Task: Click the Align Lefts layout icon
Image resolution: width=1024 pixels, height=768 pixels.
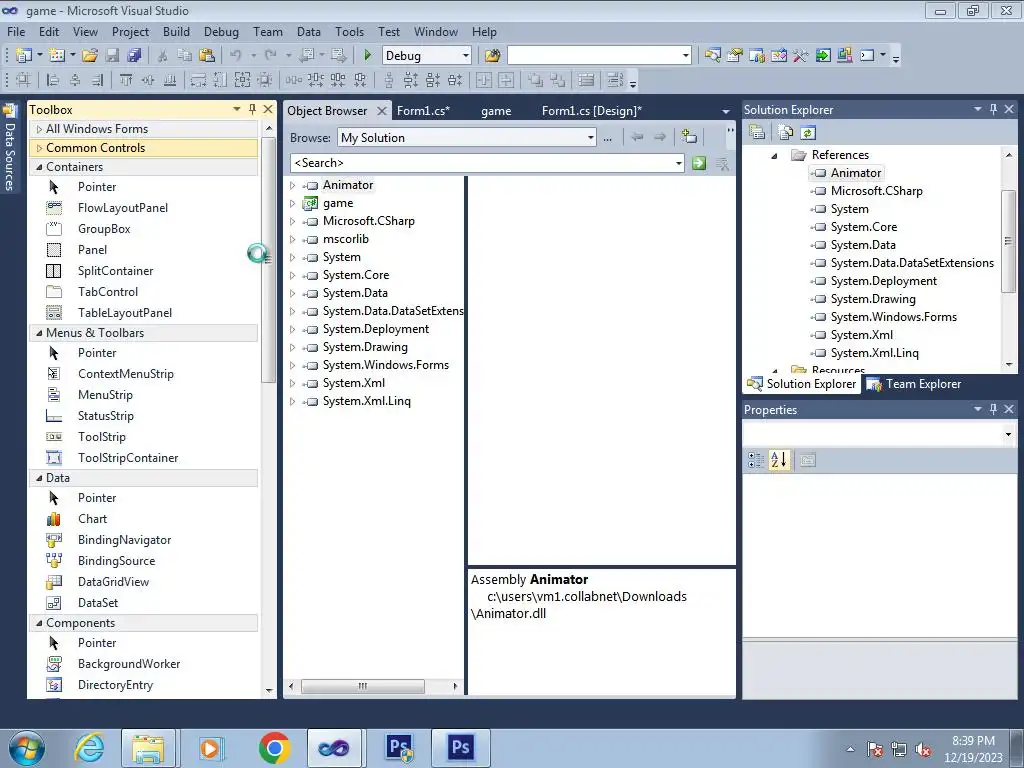Action: pyautogui.click(x=53, y=80)
